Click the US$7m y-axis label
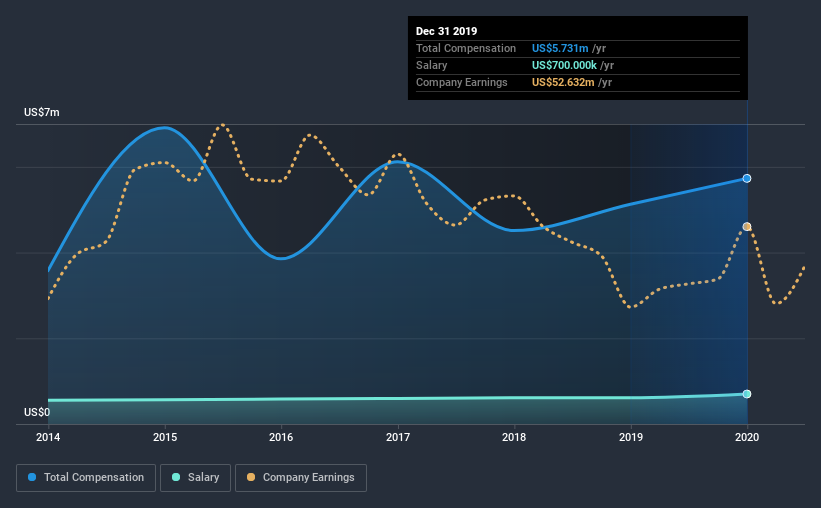The image size is (821, 508). pyautogui.click(x=42, y=113)
